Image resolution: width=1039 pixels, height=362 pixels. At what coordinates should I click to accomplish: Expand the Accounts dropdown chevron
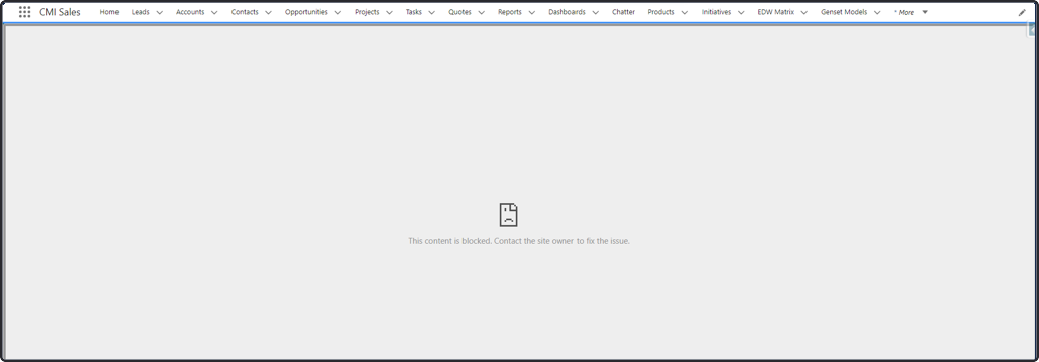pyautogui.click(x=214, y=13)
